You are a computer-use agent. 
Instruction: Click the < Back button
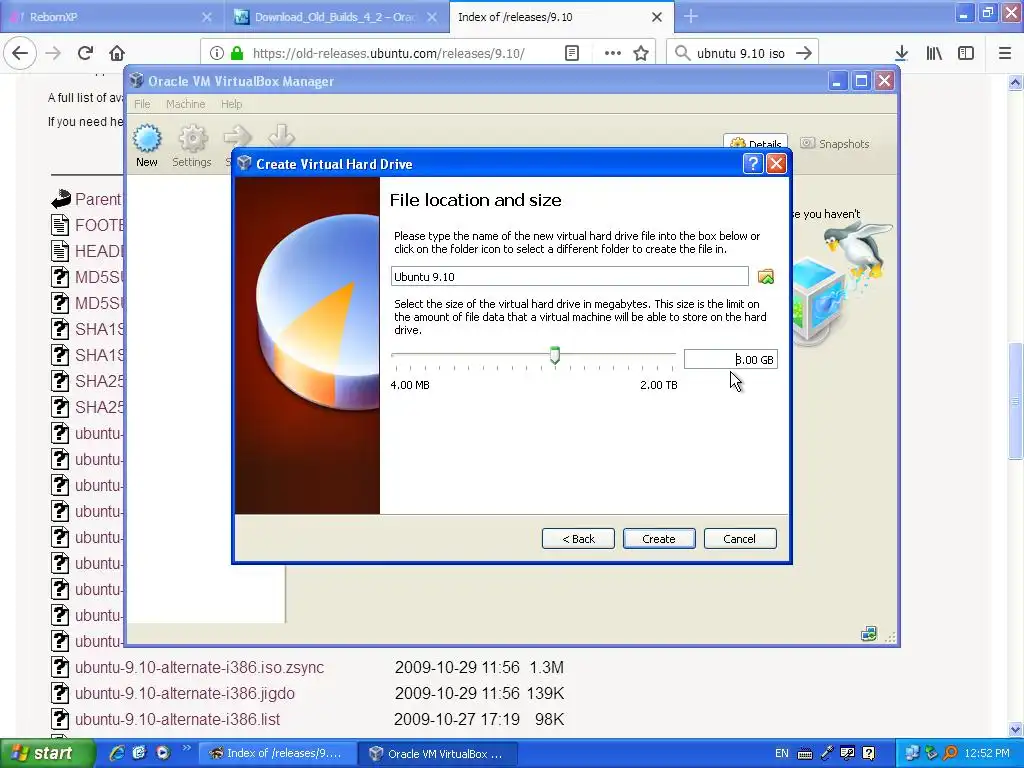tap(578, 539)
